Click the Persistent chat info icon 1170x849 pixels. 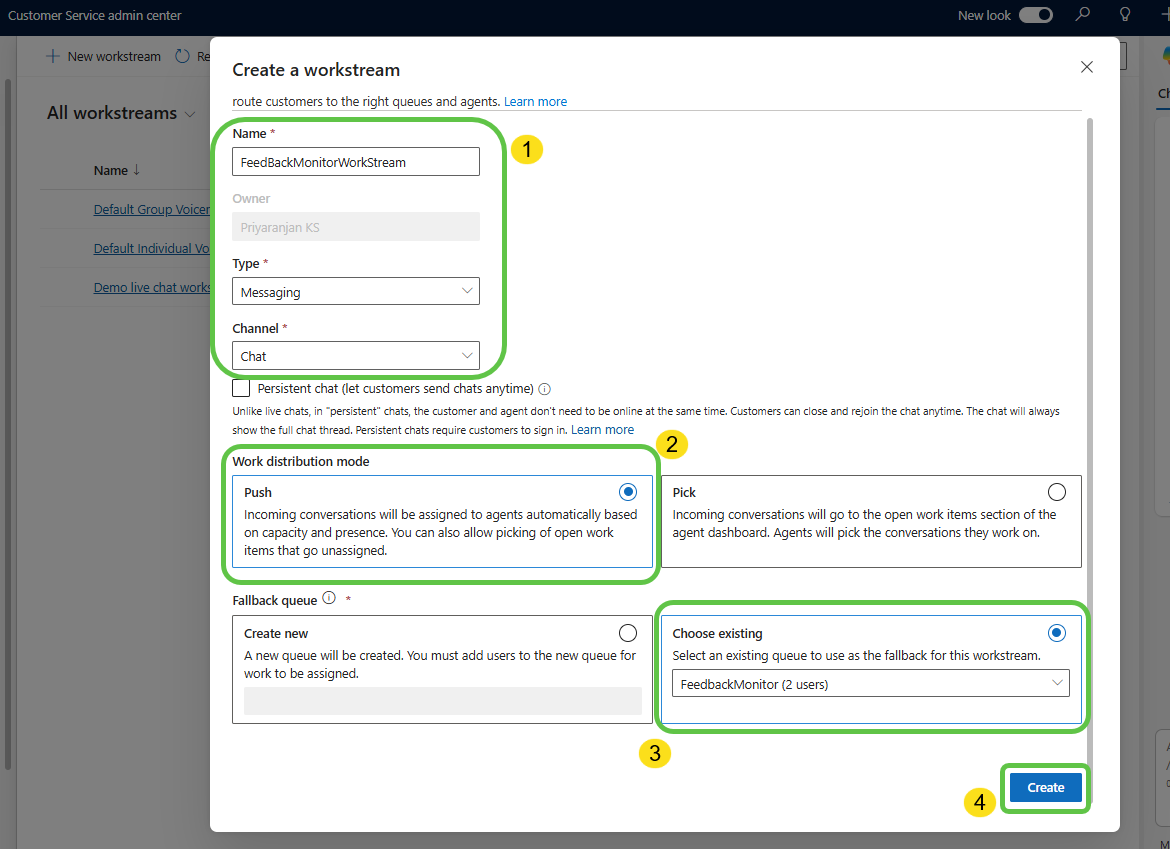(x=545, y=389)
